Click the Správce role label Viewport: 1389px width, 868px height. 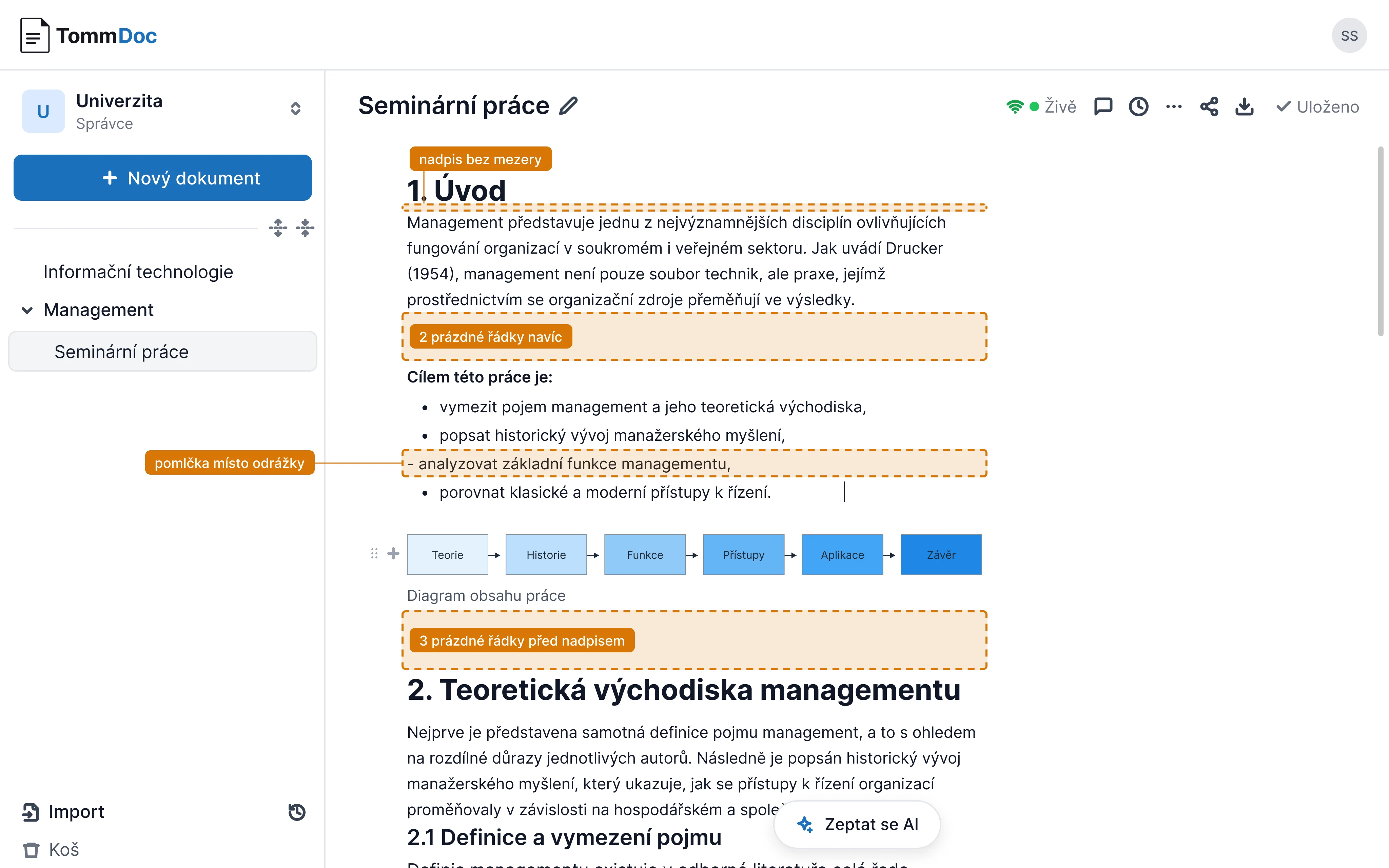tap(104, 123)
